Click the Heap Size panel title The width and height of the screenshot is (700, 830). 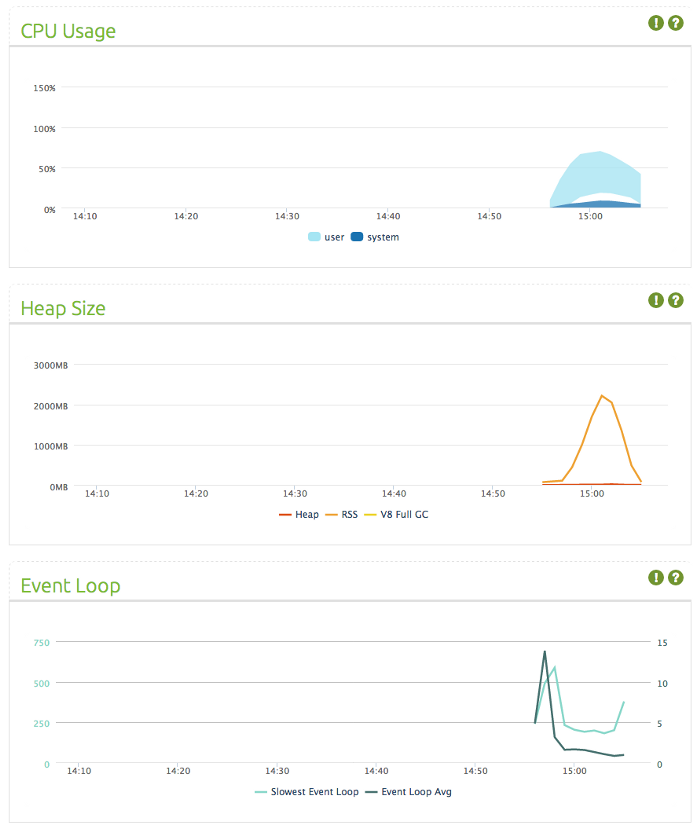tap(63, 309)
